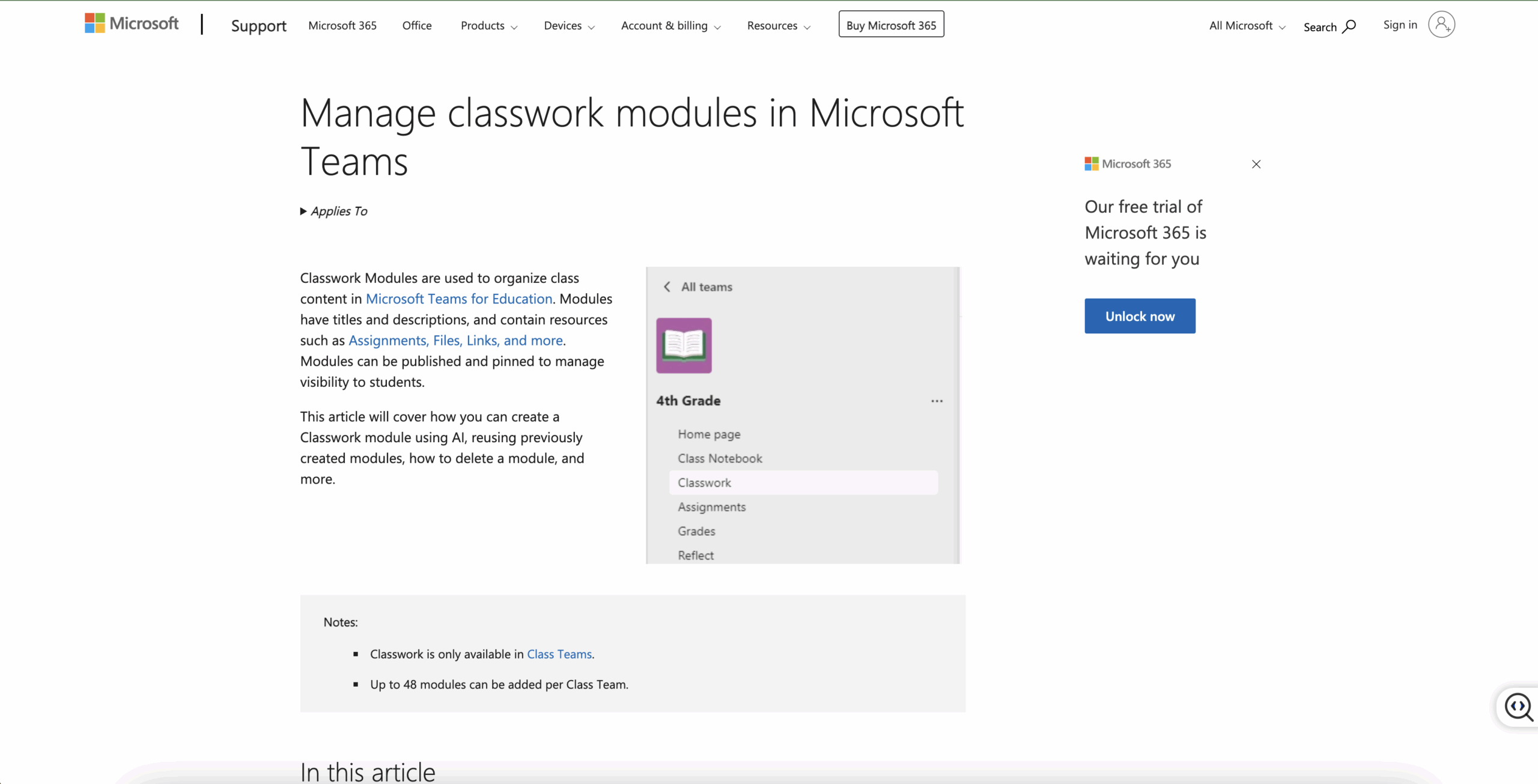Click the Sign in avatar icon
The height and width of the screenshot is (784, 1538).
(x=1441, y=25)
